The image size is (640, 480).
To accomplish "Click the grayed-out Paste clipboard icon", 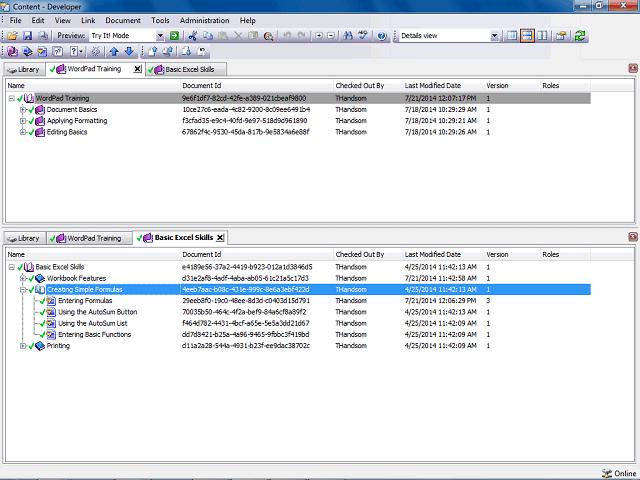I will [223, 36].
